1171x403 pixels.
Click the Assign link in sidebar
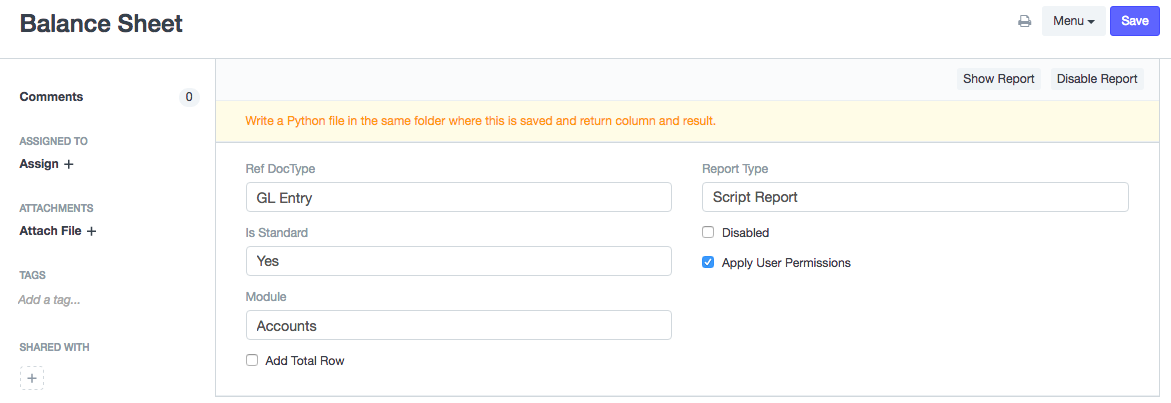39,164
